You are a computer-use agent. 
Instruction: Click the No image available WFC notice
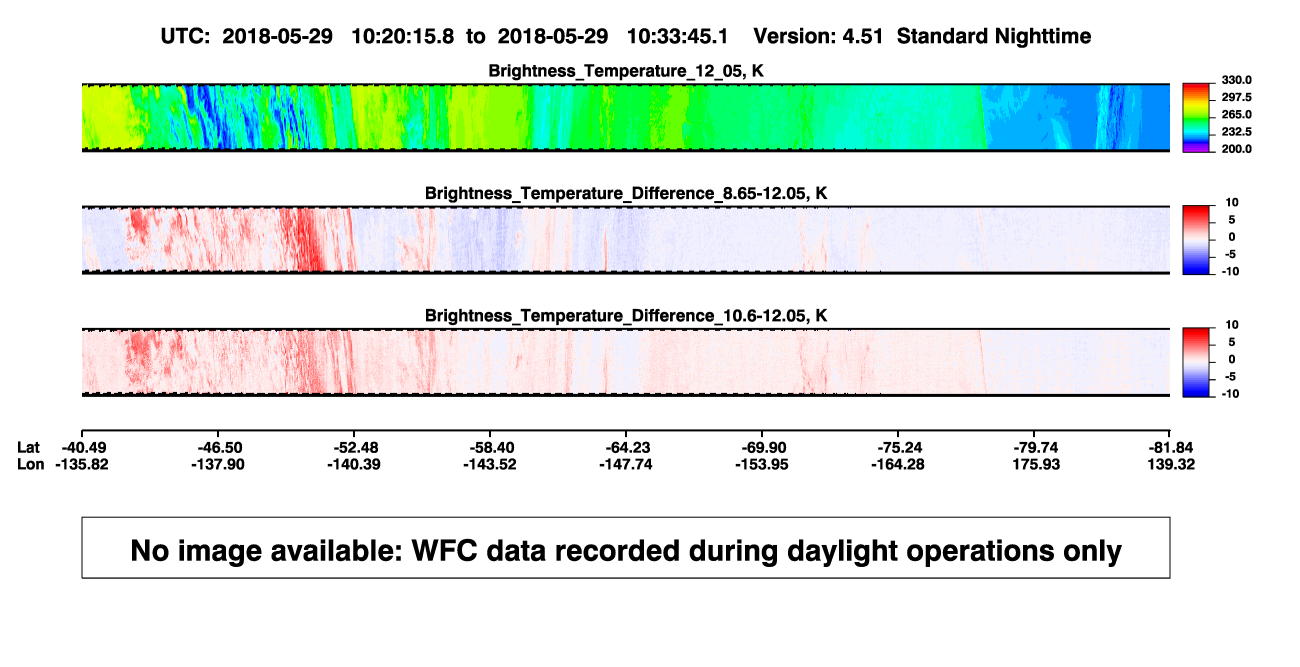[x=626, y=548]
